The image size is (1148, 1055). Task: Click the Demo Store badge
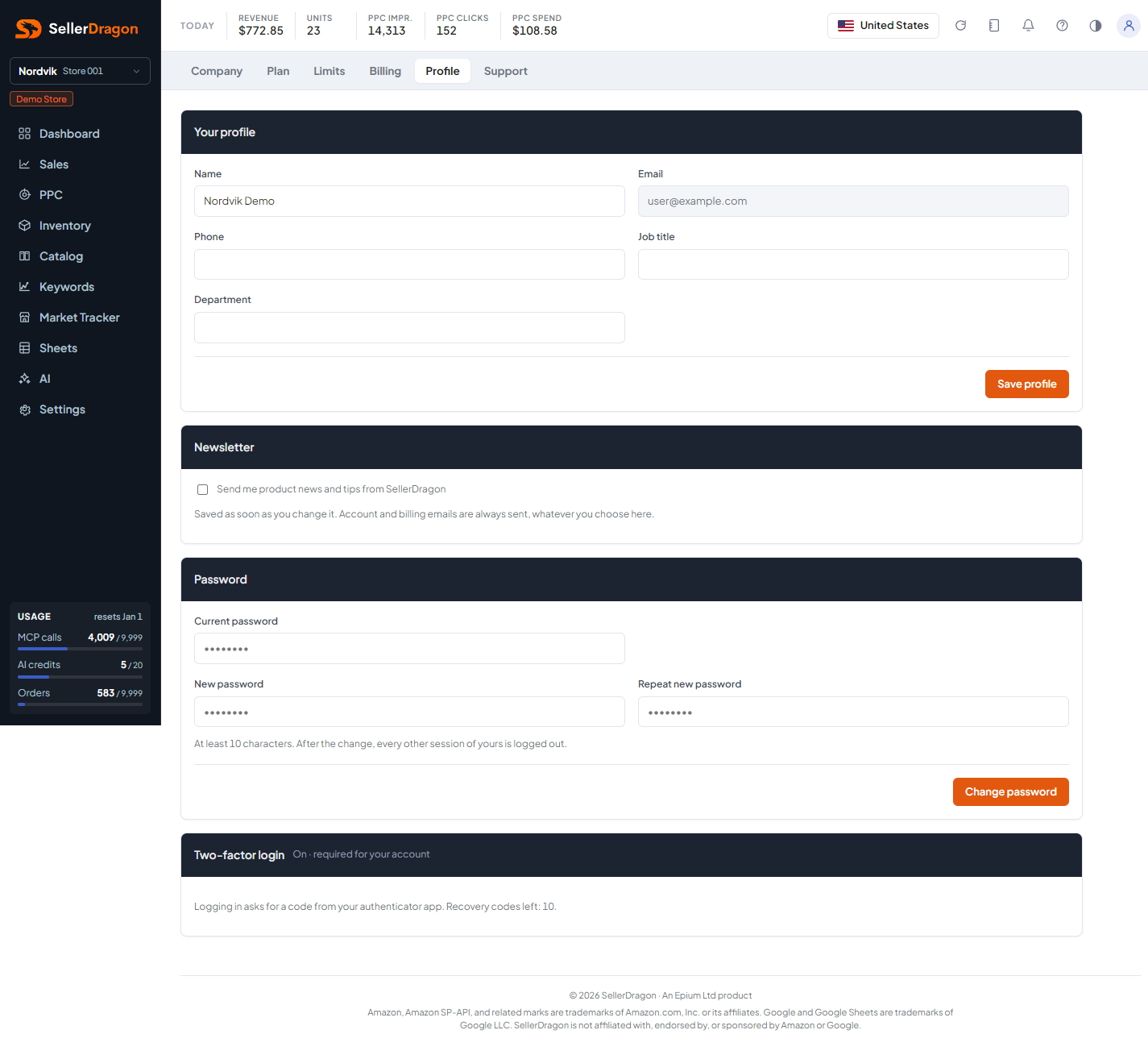(42, 99)
